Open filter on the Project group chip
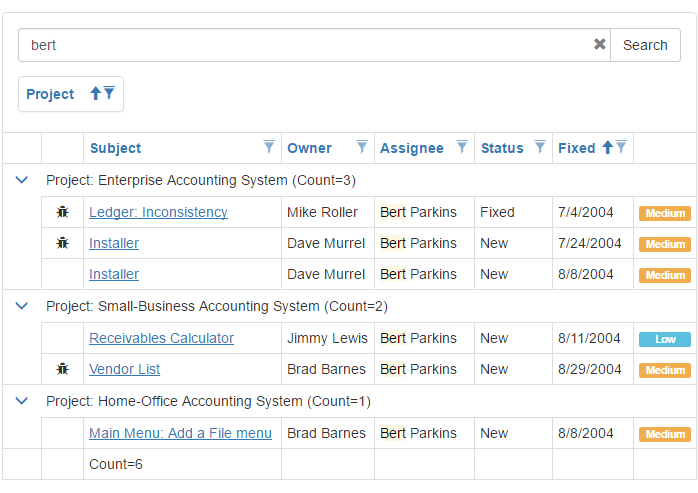698x493 pixels. 109,93
